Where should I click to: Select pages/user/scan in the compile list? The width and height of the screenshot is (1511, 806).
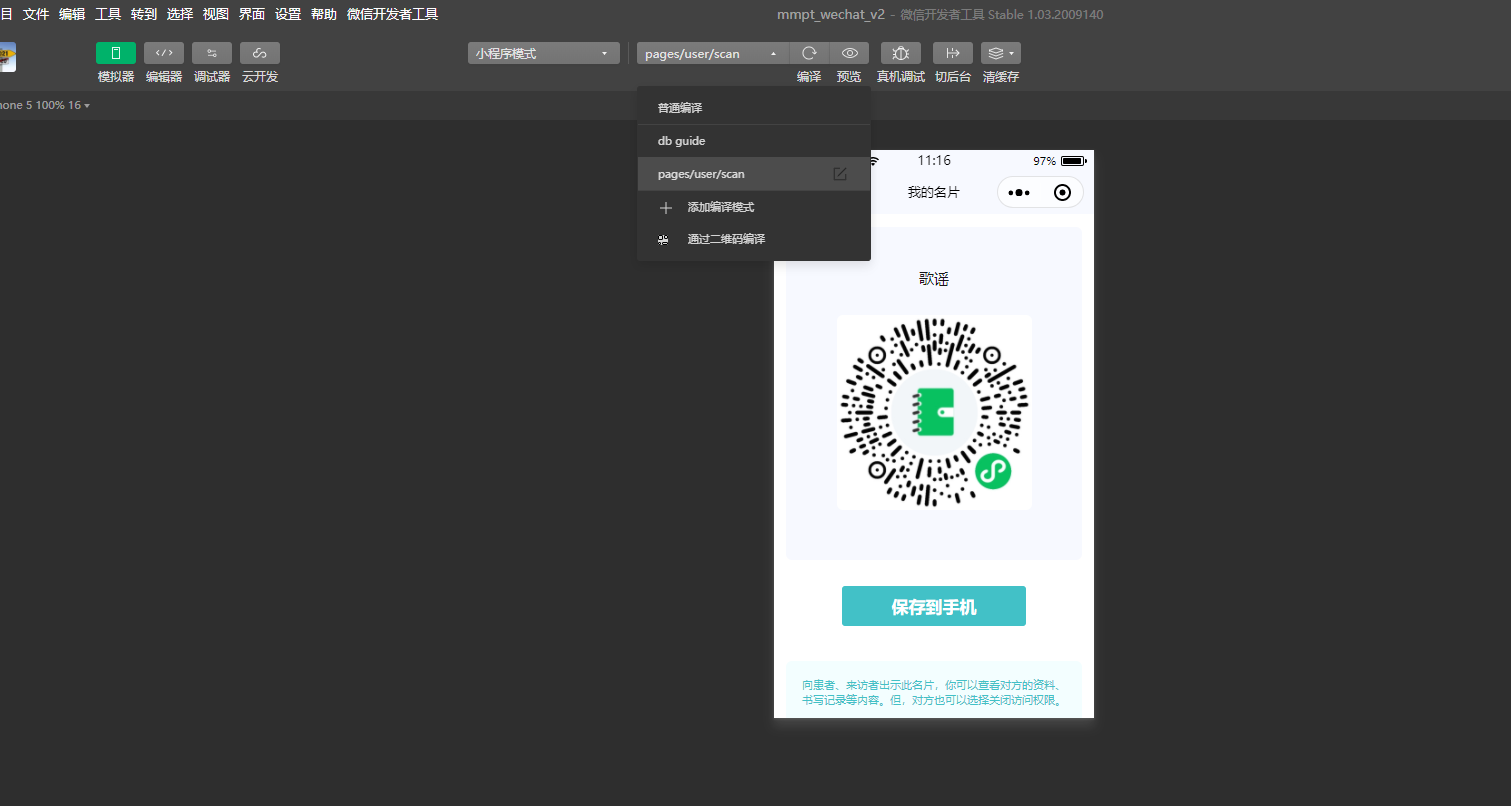tap(754, 174)
